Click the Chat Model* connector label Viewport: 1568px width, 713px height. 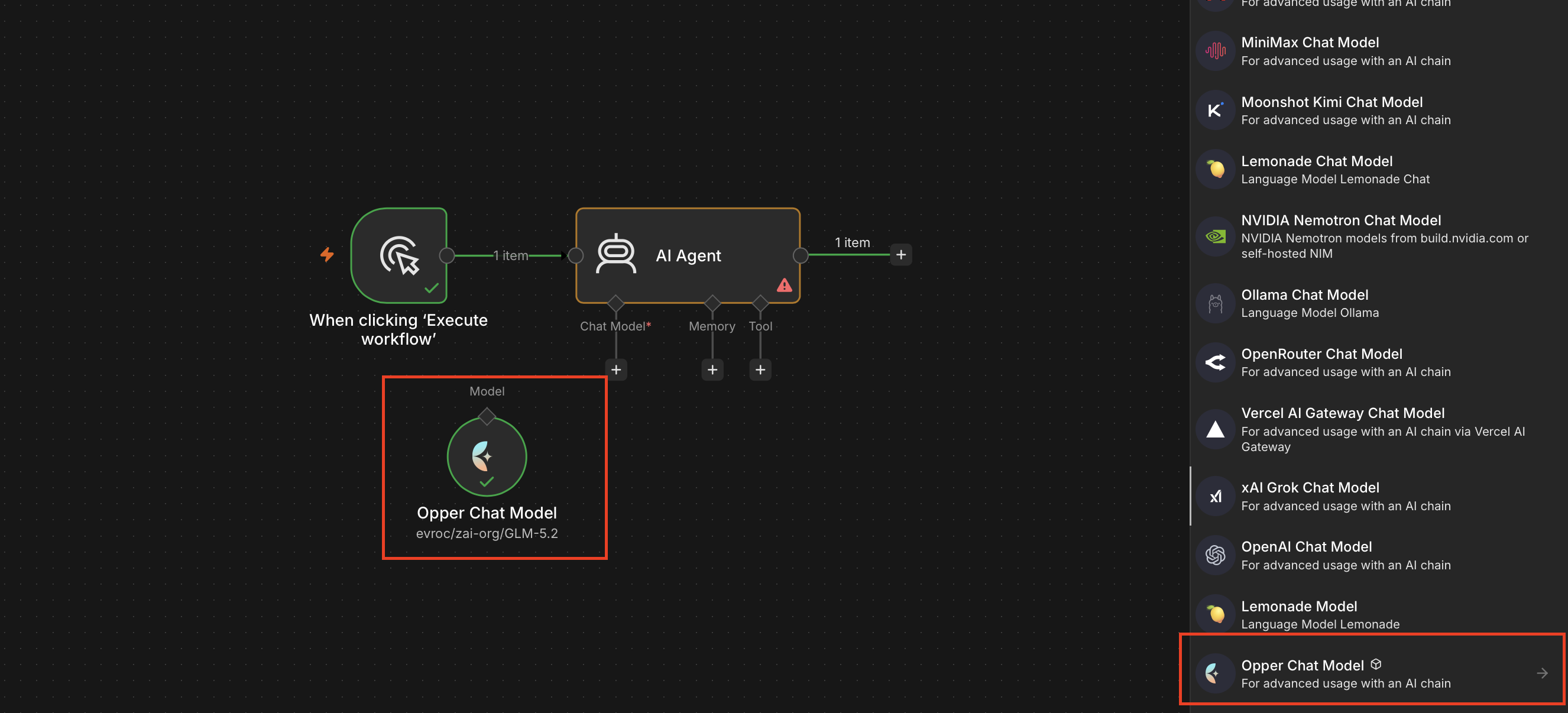(x=615, y=326)
